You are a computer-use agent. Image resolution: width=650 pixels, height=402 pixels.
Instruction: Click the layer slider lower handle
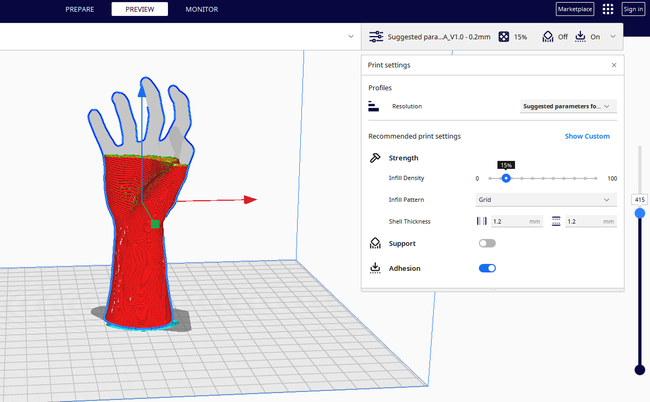(x=640, y=370)
